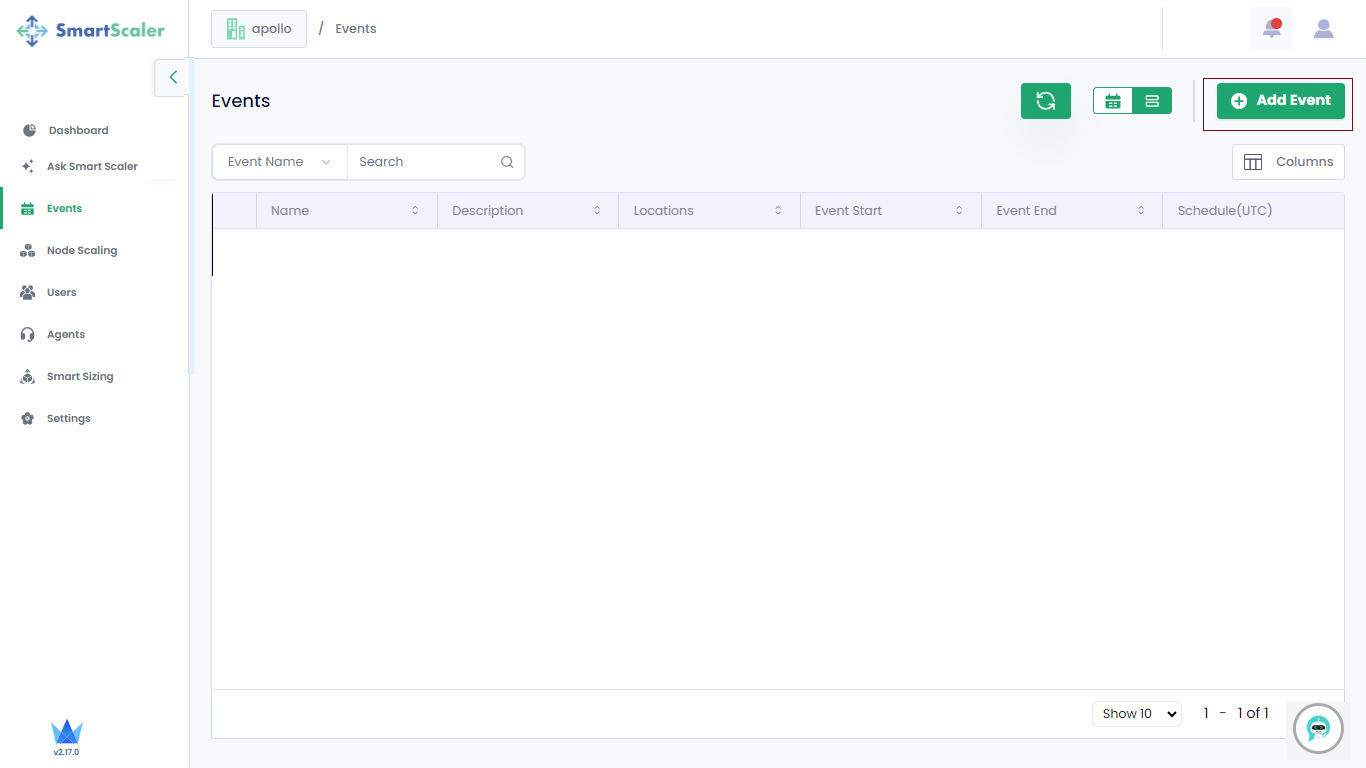This screenshot has width=1366, height=768.
Task: Collapse the sidebar with the chevron
Action: [x=172, y=77]
